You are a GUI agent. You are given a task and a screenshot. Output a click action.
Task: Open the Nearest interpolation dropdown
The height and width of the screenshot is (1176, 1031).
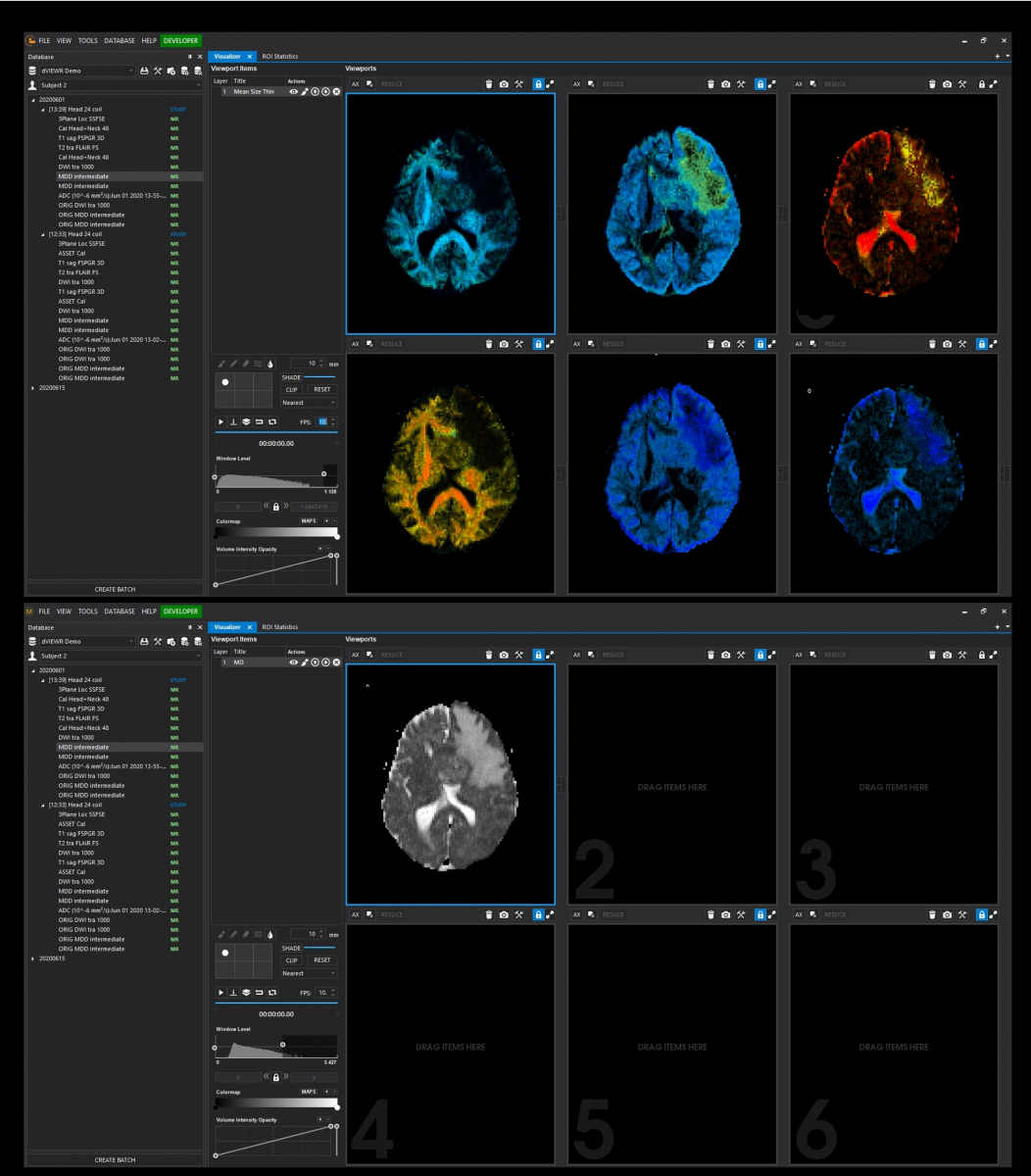coord(307,402)
